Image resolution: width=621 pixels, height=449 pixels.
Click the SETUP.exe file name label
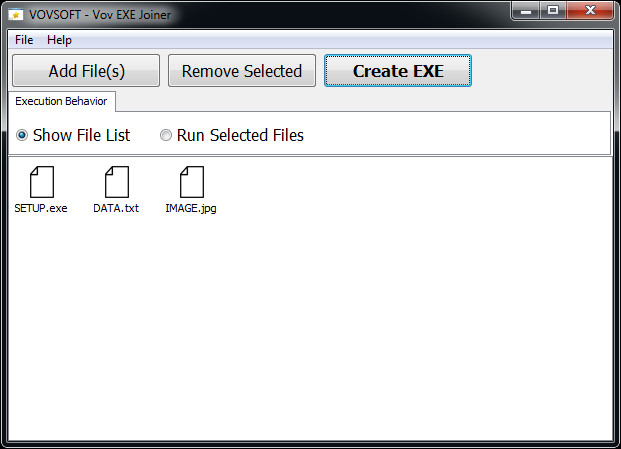click(x=41, y=208)
